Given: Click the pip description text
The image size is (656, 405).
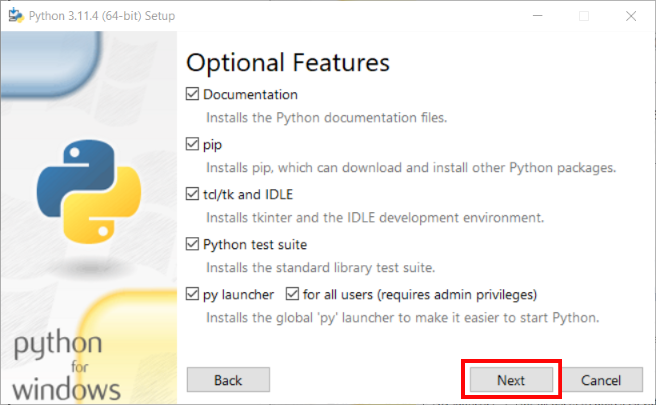Looking at the screenshot, I should (x=411, y=167).
